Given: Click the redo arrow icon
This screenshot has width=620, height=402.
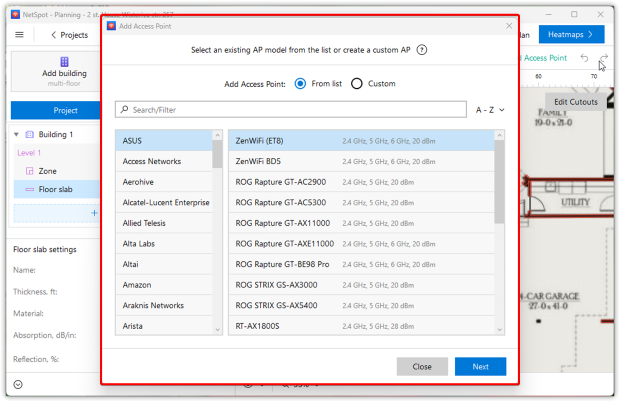Looking at the screenshot, I should 603,58.
